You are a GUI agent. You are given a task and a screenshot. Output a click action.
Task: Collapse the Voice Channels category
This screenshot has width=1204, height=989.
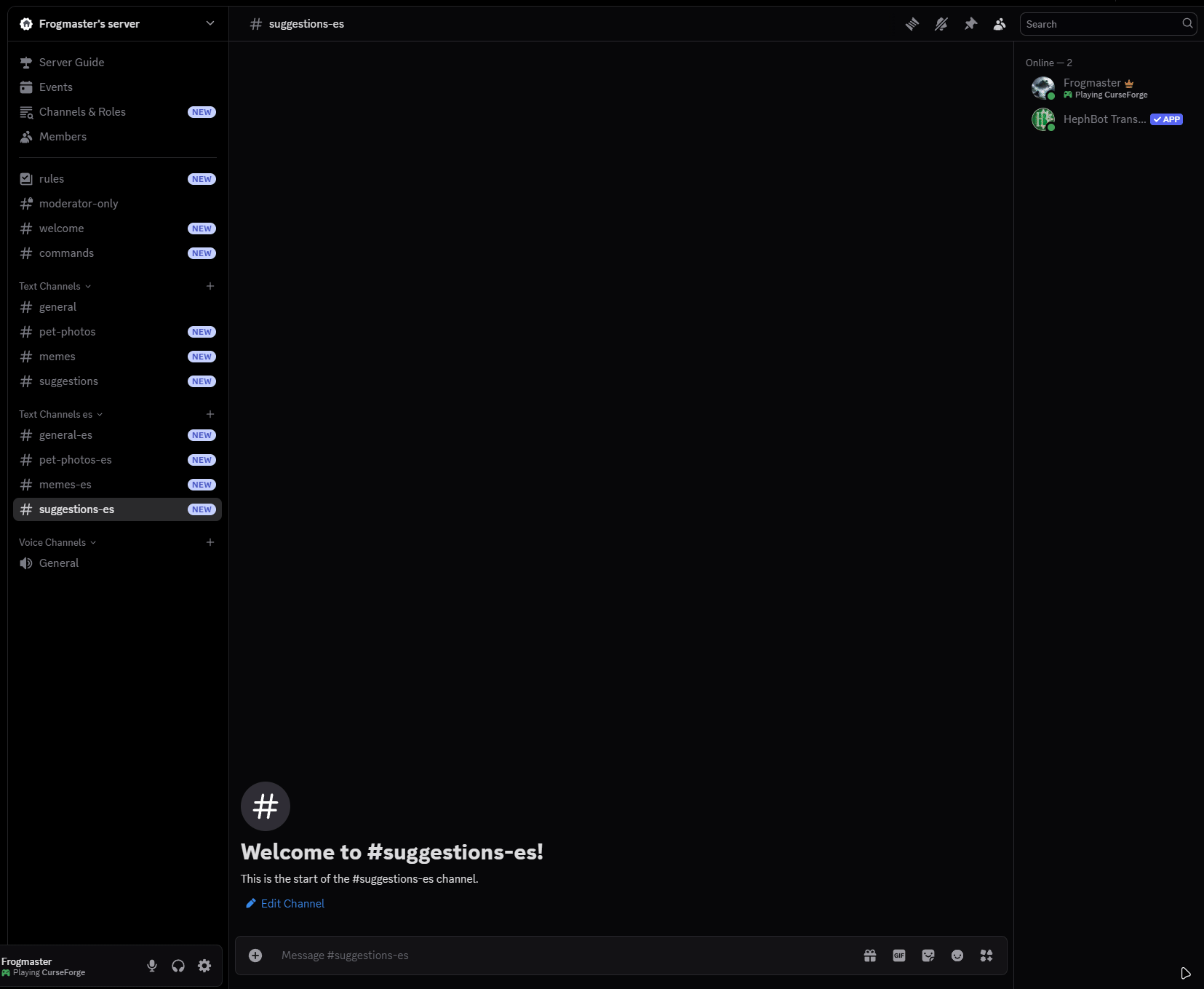(x=57, y=542)
